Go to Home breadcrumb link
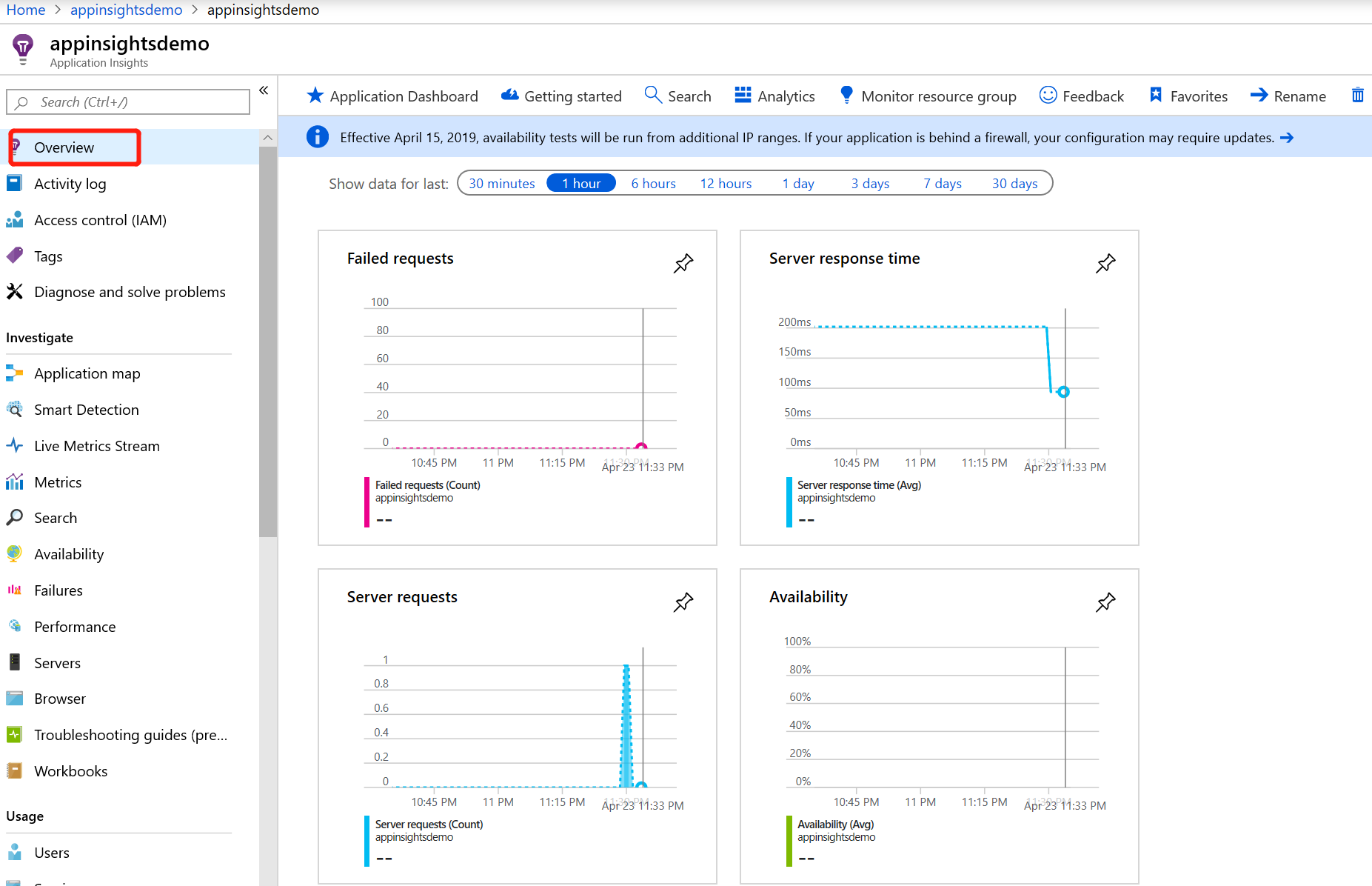The height and width of the screenshot is (886, 1372). (26, 10)
